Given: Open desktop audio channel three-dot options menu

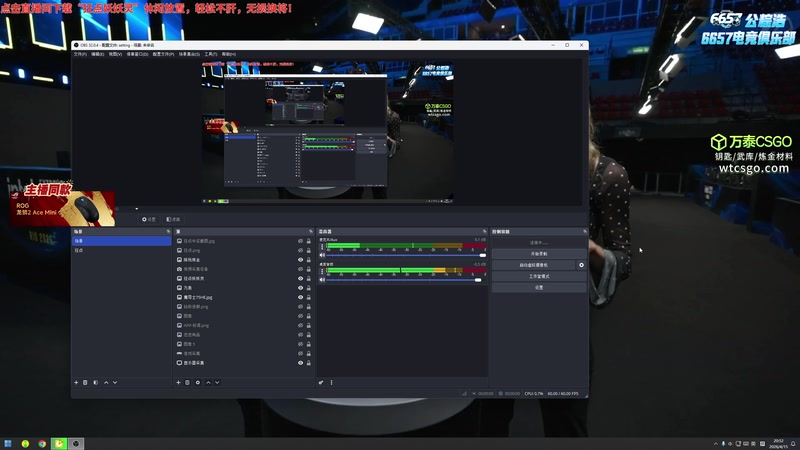Looking at the screenshot, I should (322, 271).
